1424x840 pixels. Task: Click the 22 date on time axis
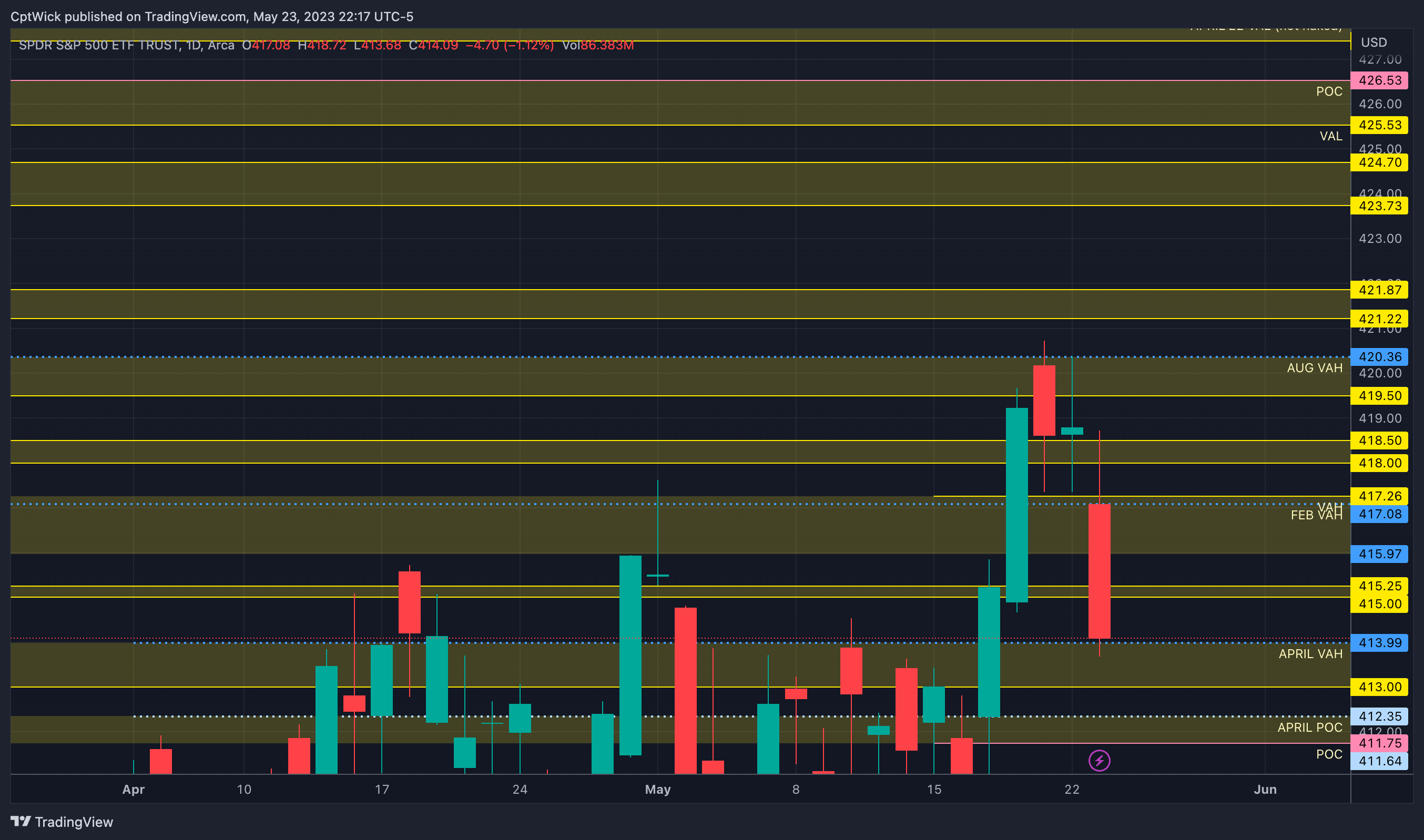[x=1071, y=789]
